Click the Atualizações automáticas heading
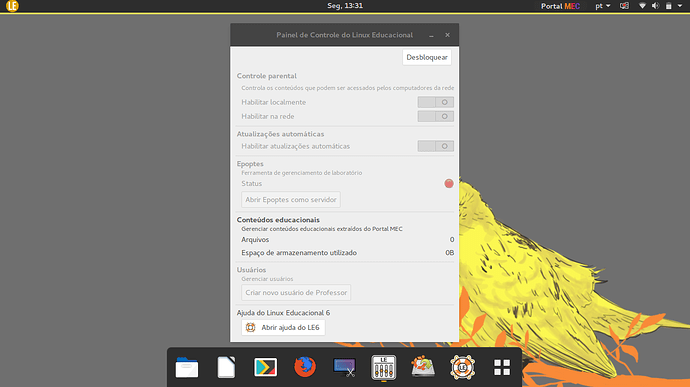This screenshot has width=690, height=387. coord(280,134)
